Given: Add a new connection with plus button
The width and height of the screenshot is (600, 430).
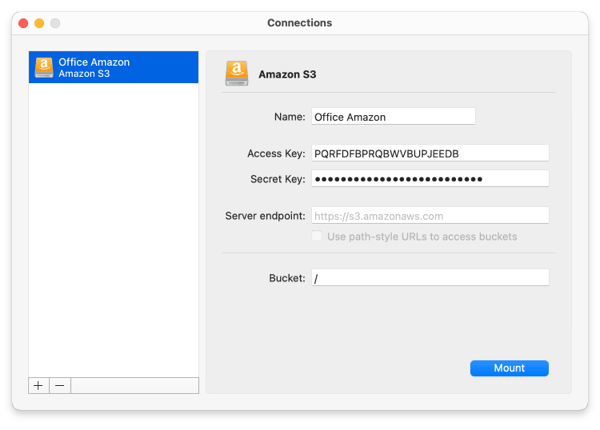Looking at the screenshot, I should 38,385.
